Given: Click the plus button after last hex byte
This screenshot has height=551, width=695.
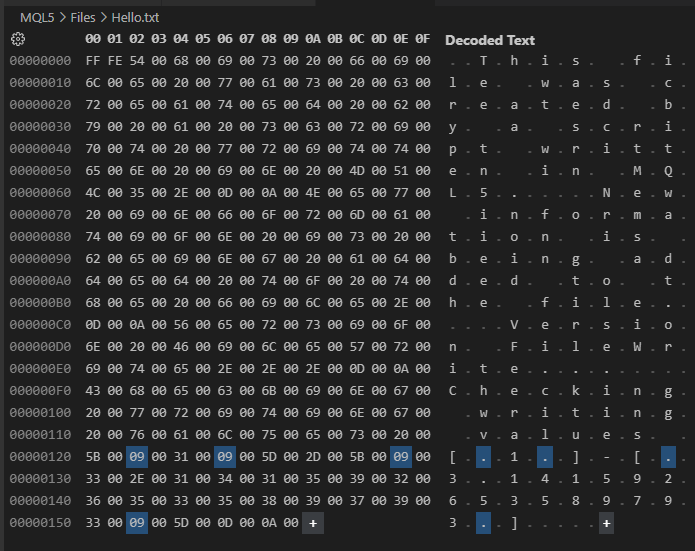Looking at the screenshot, I should click(x=313, y=523).
